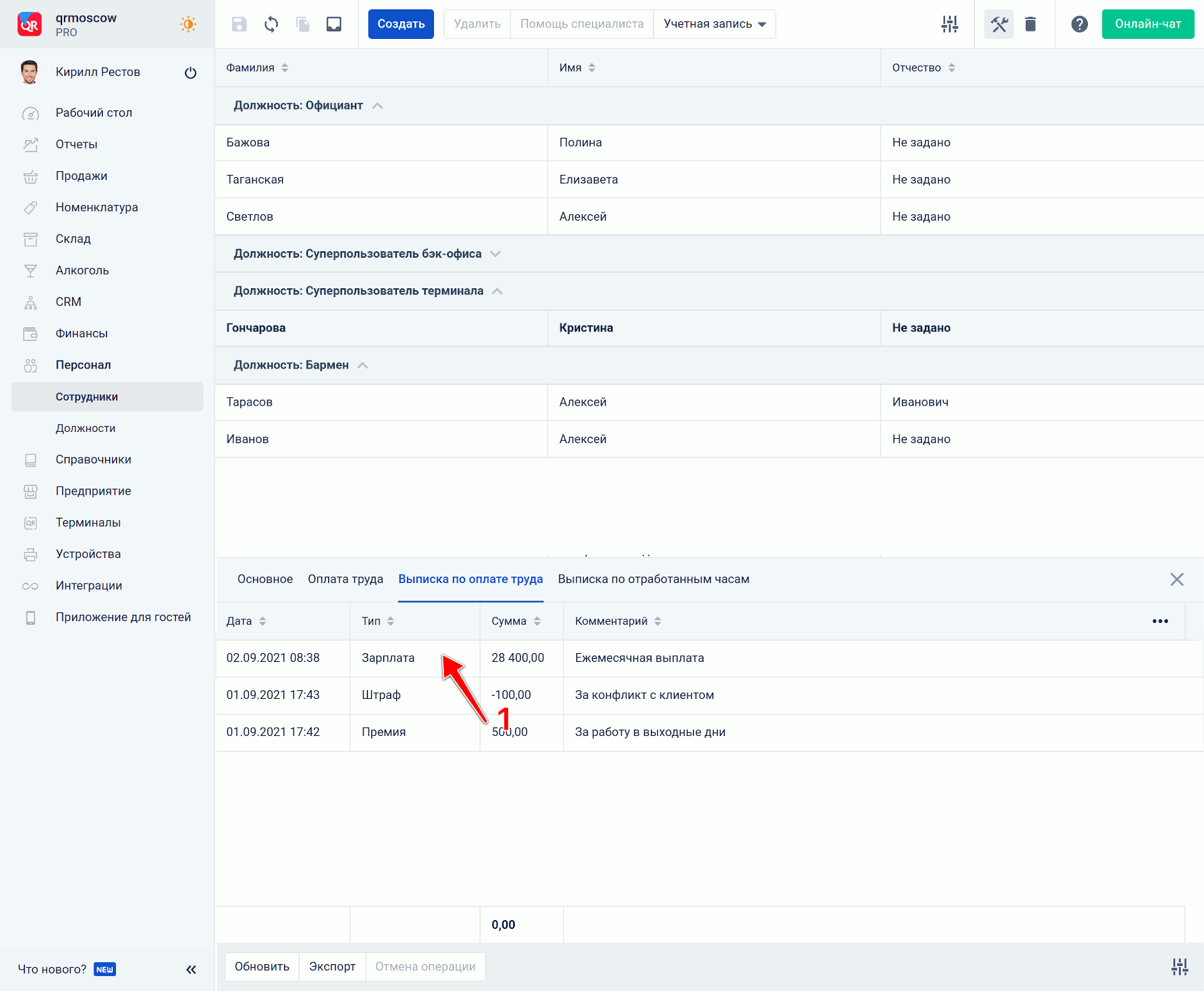
Task: Toggle the light theme sun icon
Action: (188, 24)
